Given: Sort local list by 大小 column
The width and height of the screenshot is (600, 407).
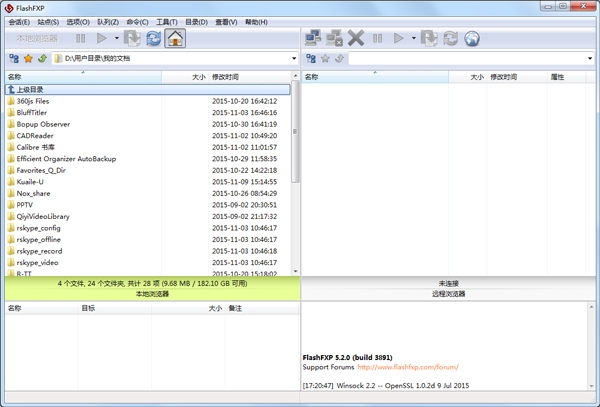Looking at the screenshot, I should tap(185, 77).
